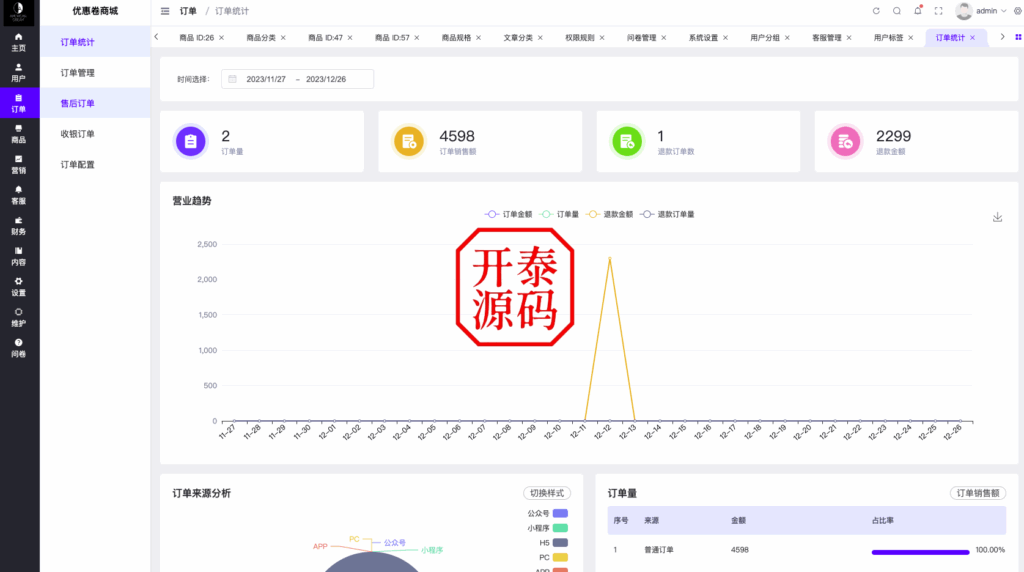Click the green 退款订单数 icon
The height and width of the screenshot is (572, 1024).
point(627,141)
